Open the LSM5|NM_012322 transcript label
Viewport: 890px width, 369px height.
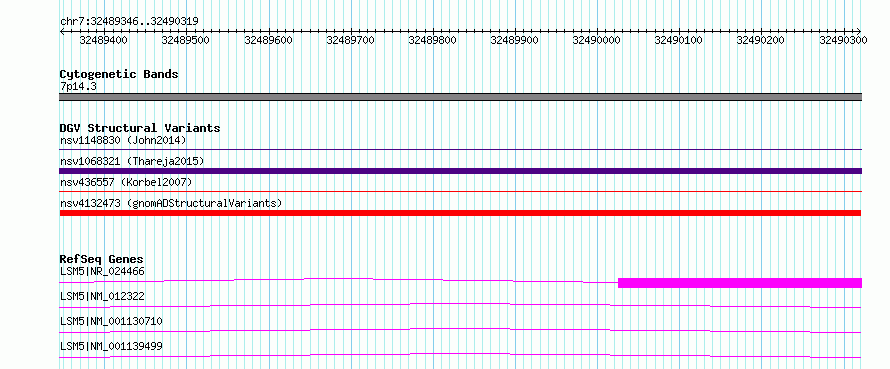[x=102, y=296]
